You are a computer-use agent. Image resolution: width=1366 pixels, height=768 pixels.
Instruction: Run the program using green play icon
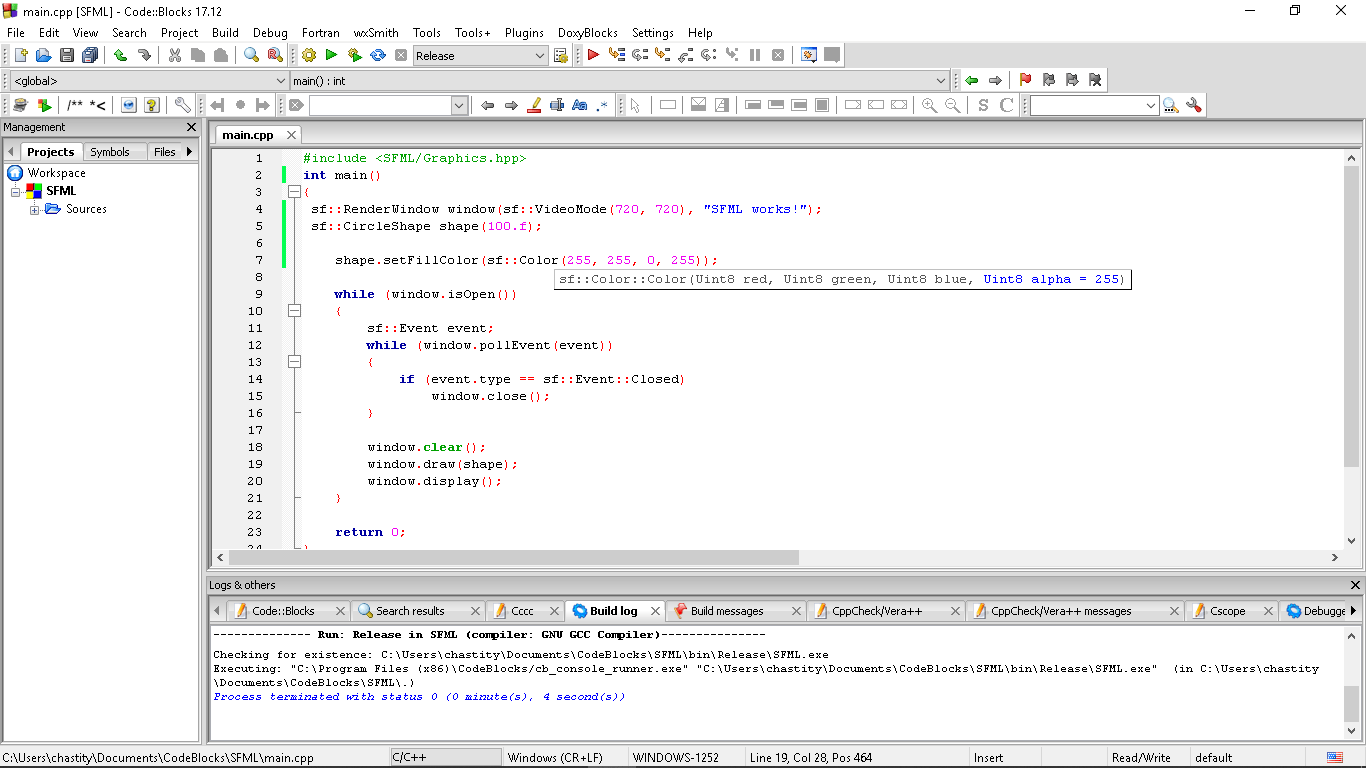coord(331,55)
